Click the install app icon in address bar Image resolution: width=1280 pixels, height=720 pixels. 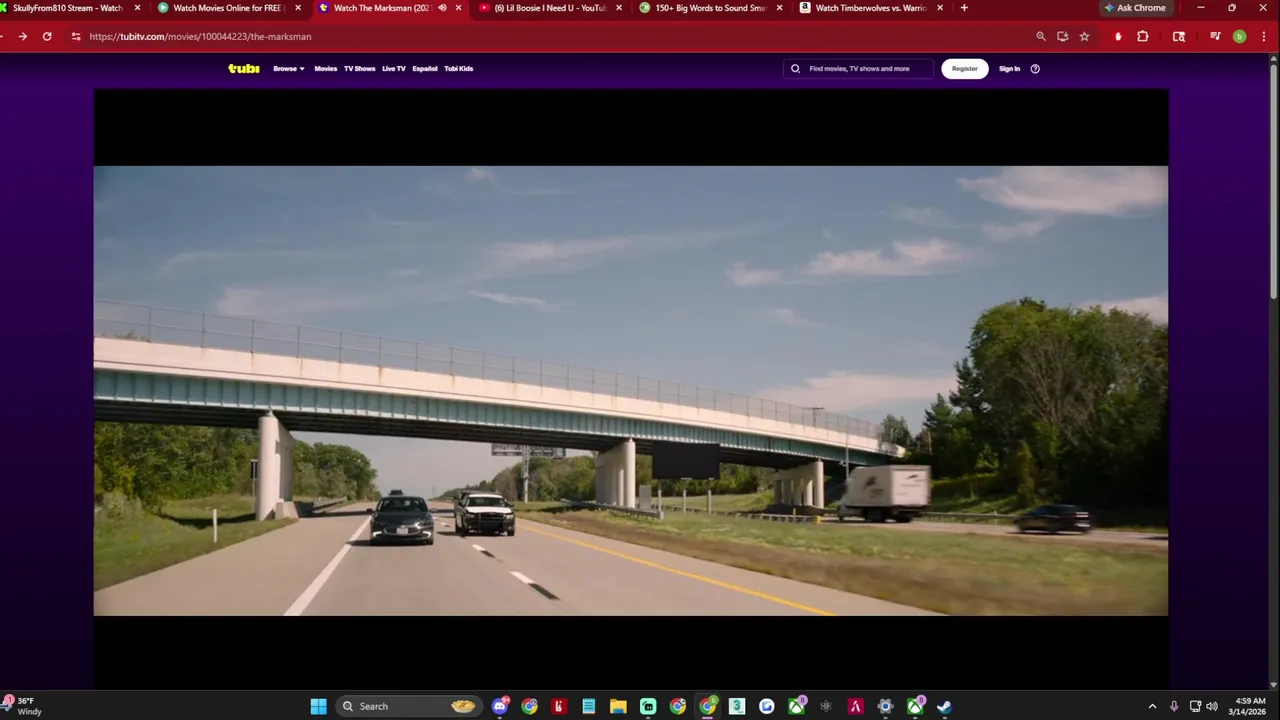(x=1063, y=36)
